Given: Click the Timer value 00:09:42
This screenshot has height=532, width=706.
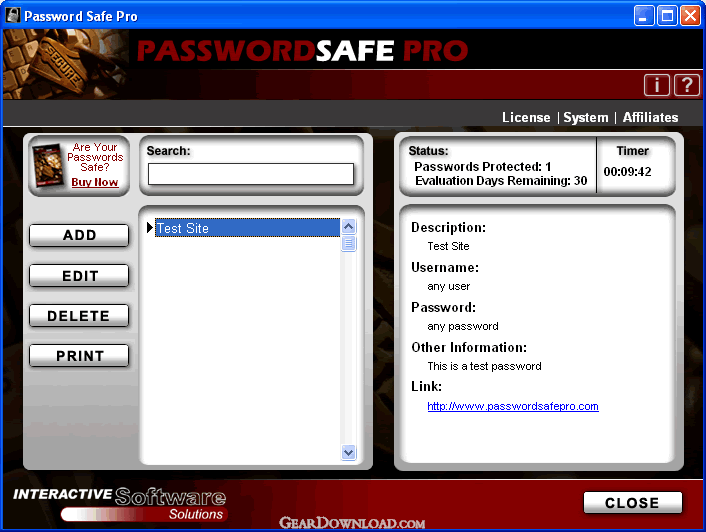Looking at the screenshot, I should [x=627, y=171].
